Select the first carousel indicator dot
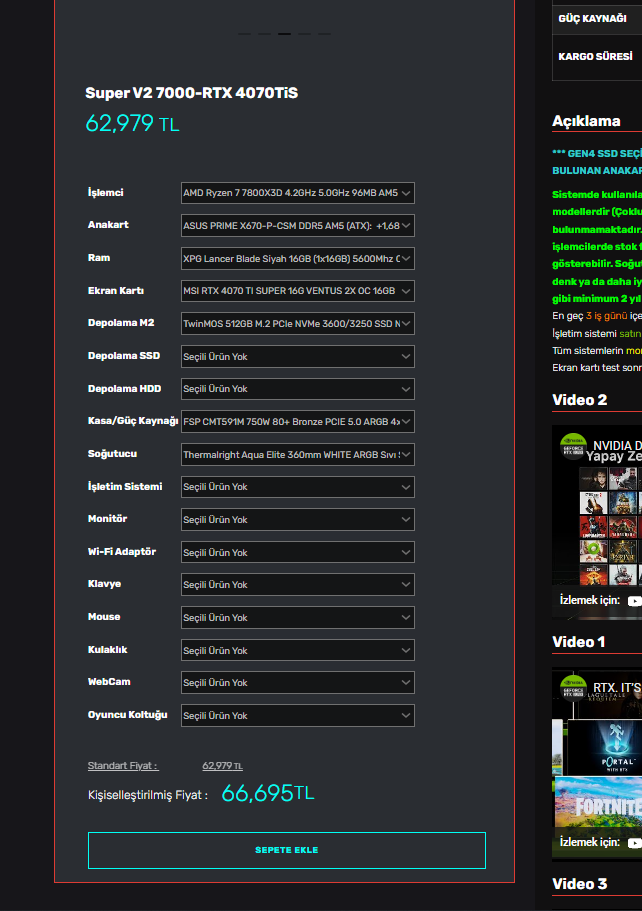642x911 pixels. click(245, 34)
